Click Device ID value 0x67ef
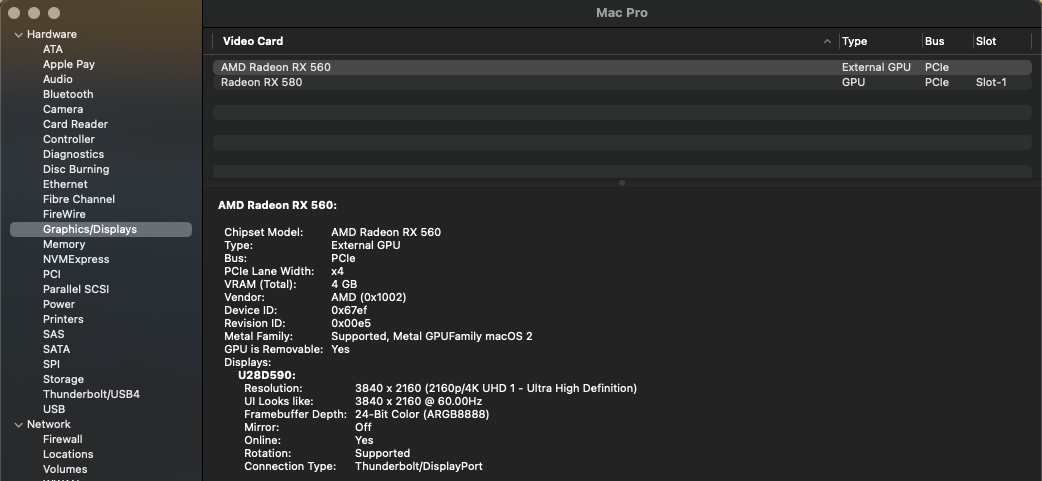 pyautogui.click(x=349, y=310)
